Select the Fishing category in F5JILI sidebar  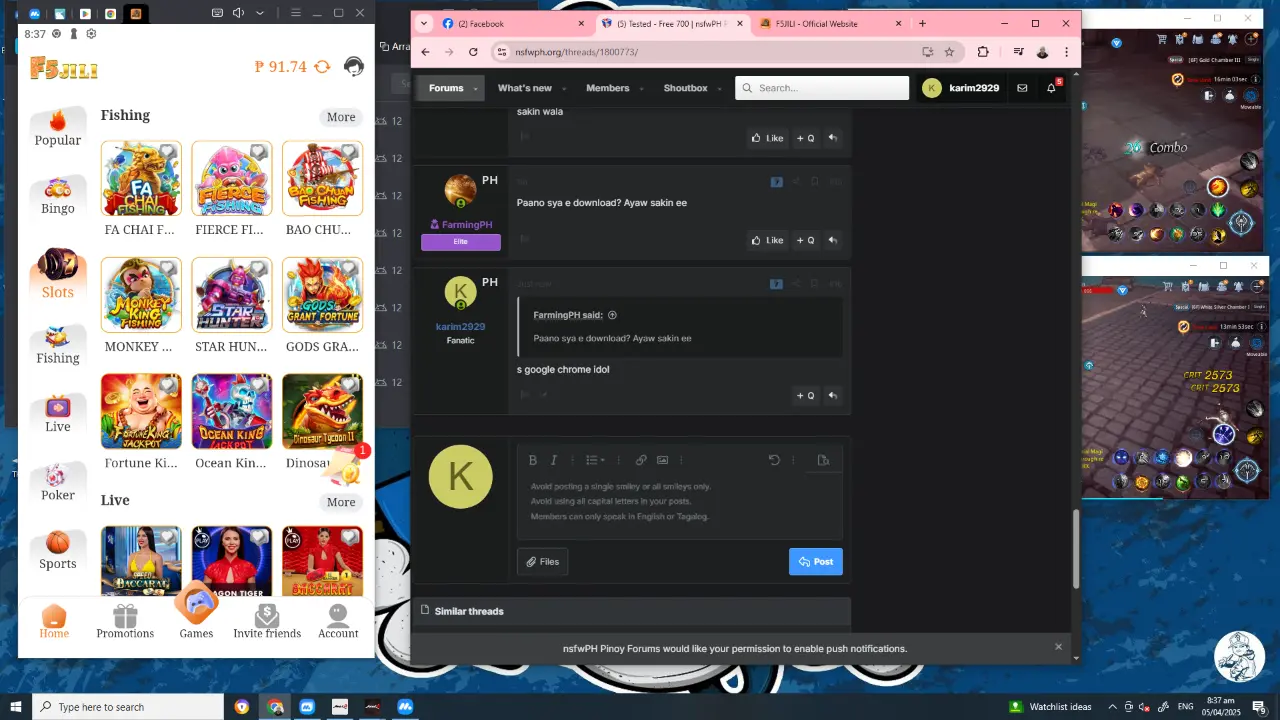58,346
